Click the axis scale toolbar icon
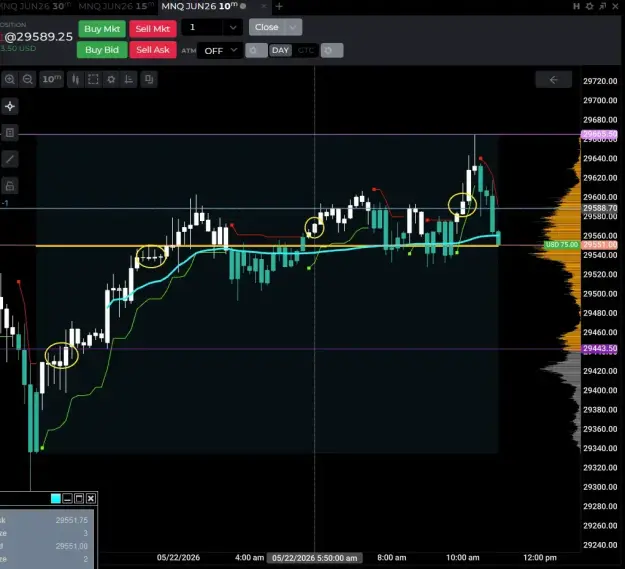Image resolution: width=625 pixels, height=569 pixels. [129, 79]
